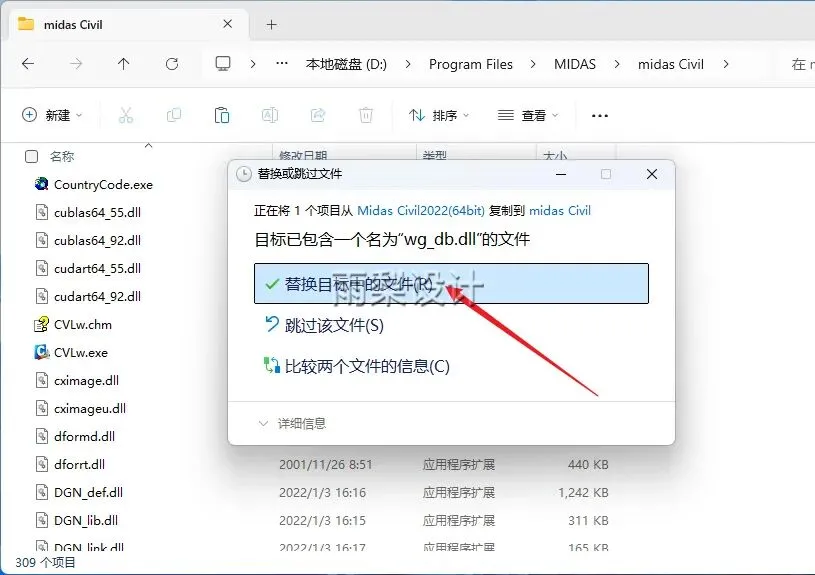
Task: Click the CVLw.chm help file icon
Action: (42, 324)
